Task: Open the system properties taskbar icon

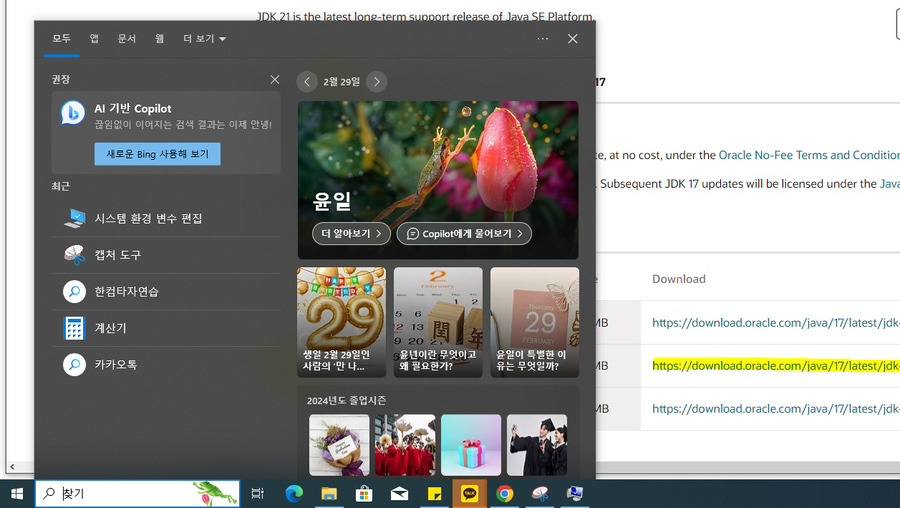Action: pyautogui.click(x=575, y=494)
